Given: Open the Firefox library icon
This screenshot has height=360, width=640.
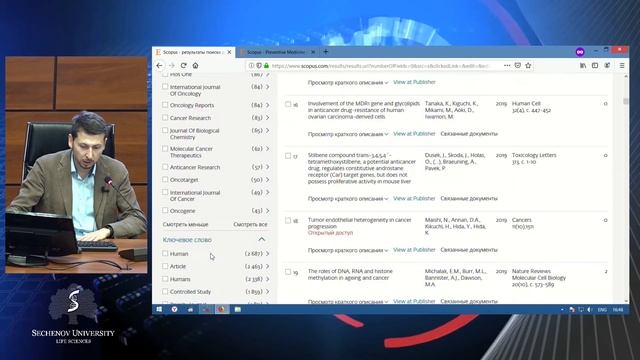Looking at the screenshot, I should [x=583, y=65].
